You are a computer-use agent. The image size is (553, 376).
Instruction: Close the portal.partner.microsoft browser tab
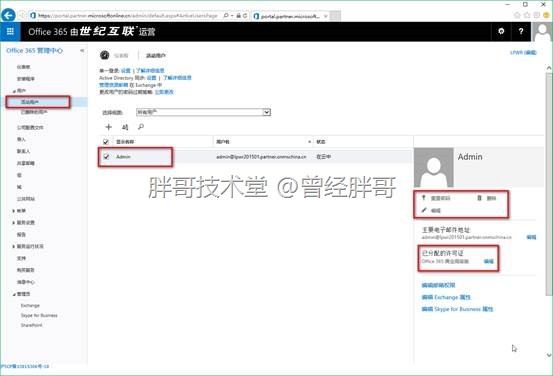326,16
